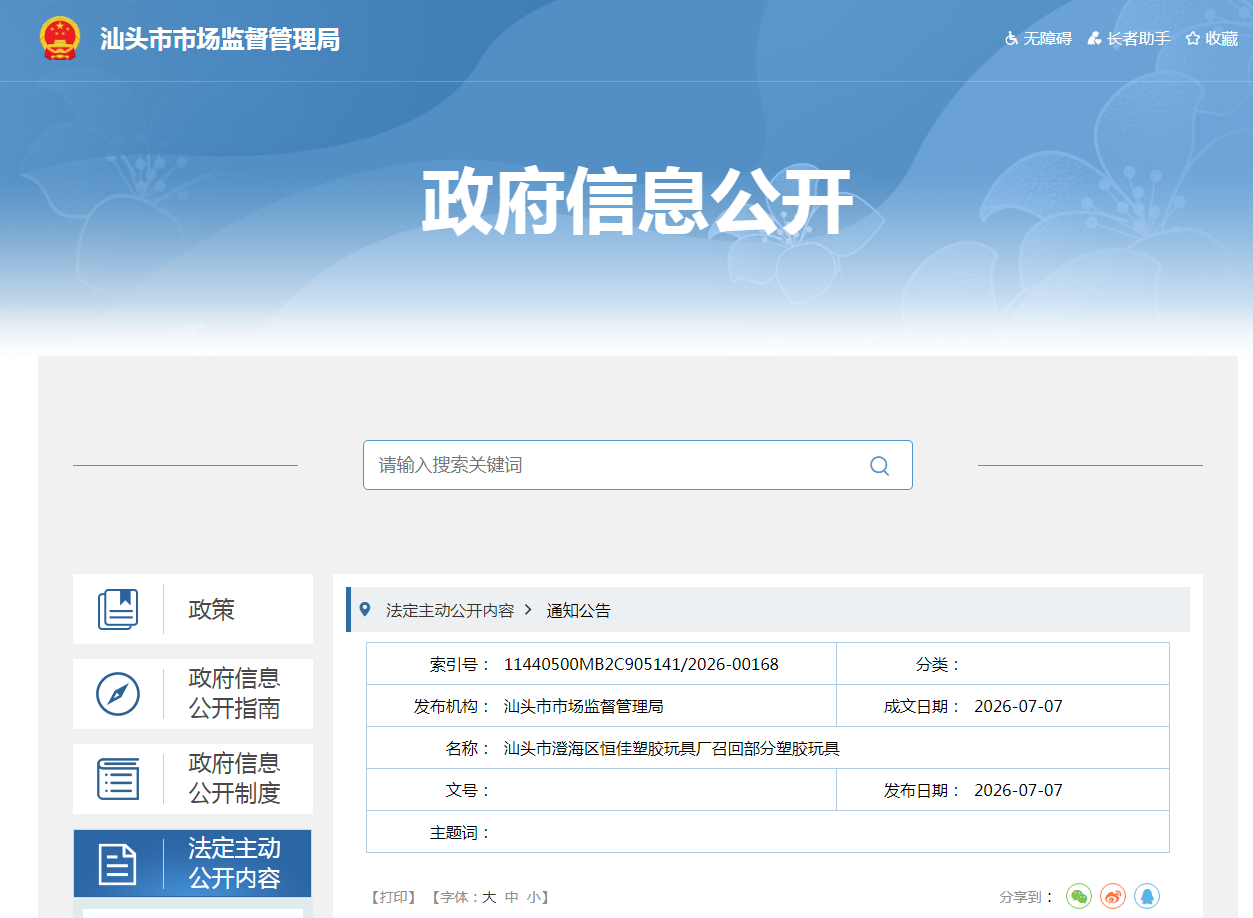
Task: Click the search magnifier icon
Action: [x=879, y=465]
